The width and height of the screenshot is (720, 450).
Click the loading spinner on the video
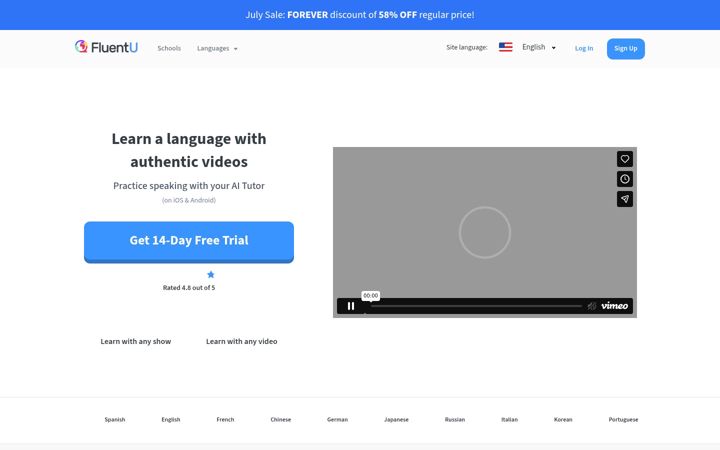[484, 232]
